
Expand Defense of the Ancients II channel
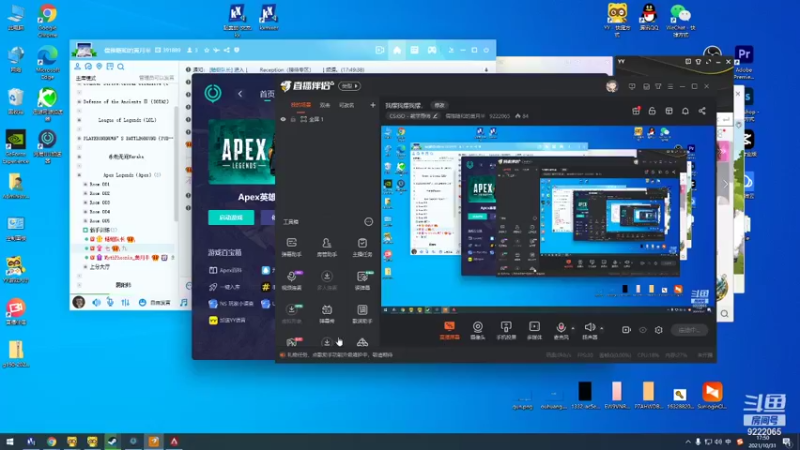click(x=79, y=102)
